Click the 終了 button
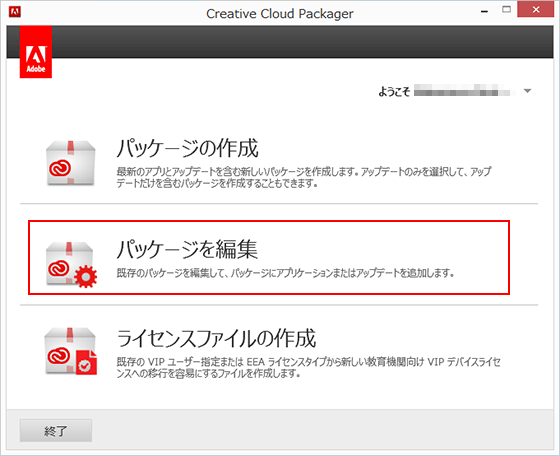 (x=56, y=431)
